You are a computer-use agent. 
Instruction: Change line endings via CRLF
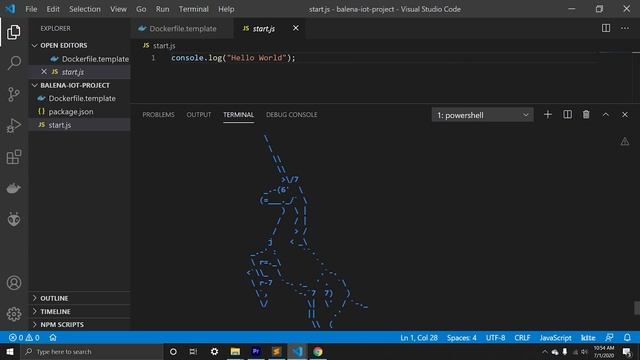click(x=522, y=338)
